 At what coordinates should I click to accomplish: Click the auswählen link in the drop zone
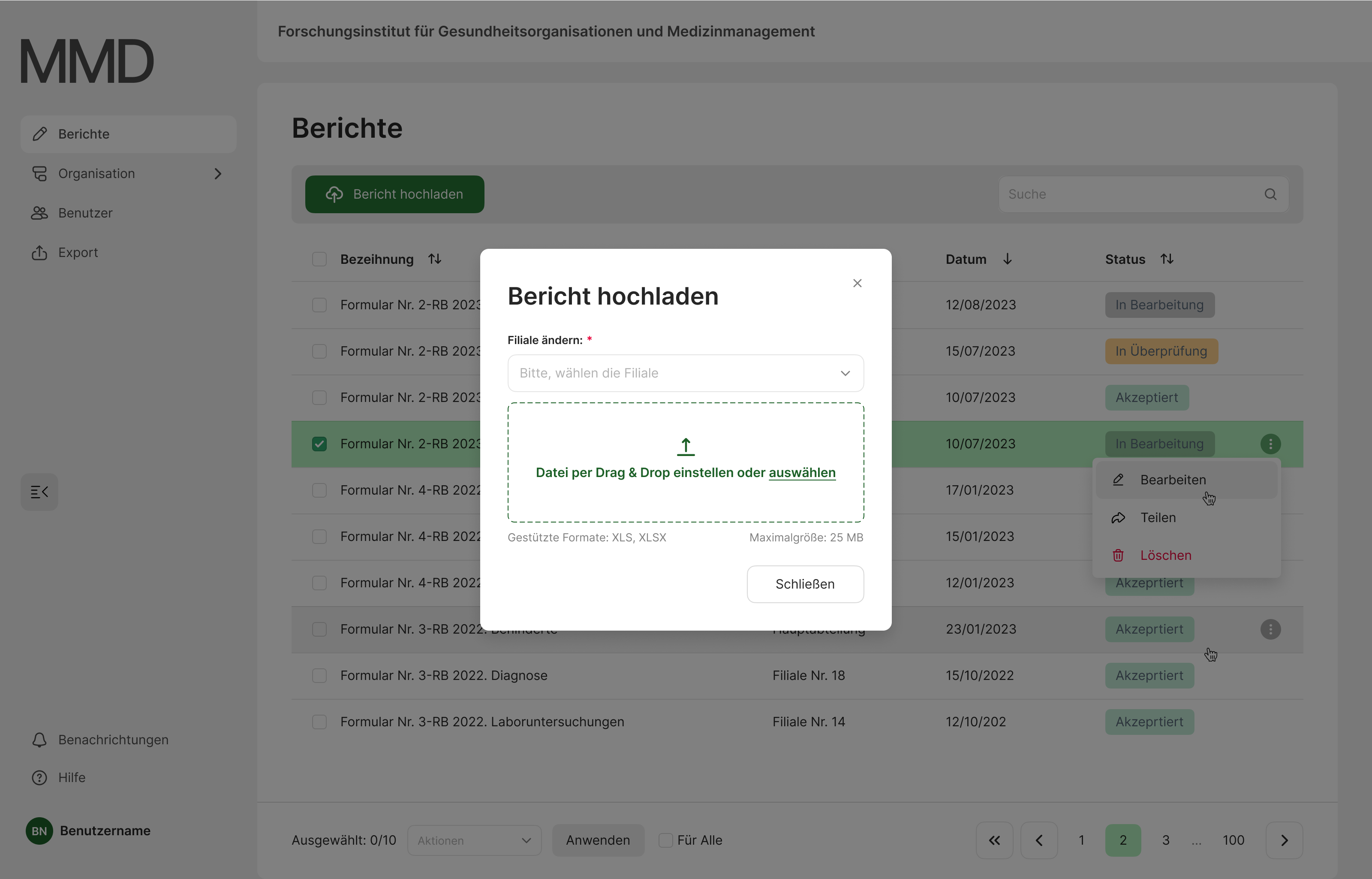click(x=801, y=473)
